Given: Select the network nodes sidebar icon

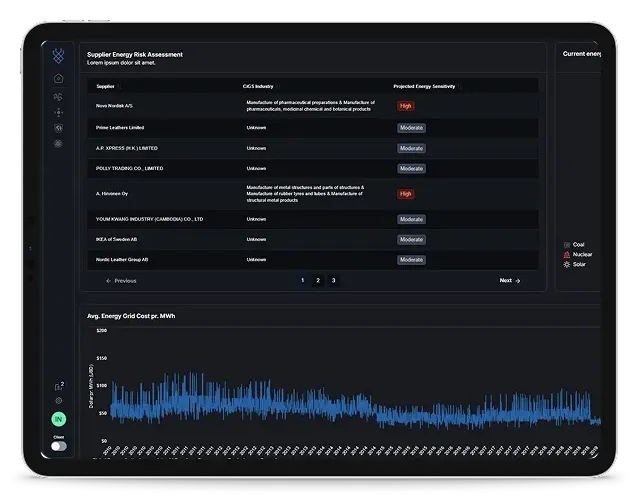Looking at the screenshot, I should (x=58, y=113).
